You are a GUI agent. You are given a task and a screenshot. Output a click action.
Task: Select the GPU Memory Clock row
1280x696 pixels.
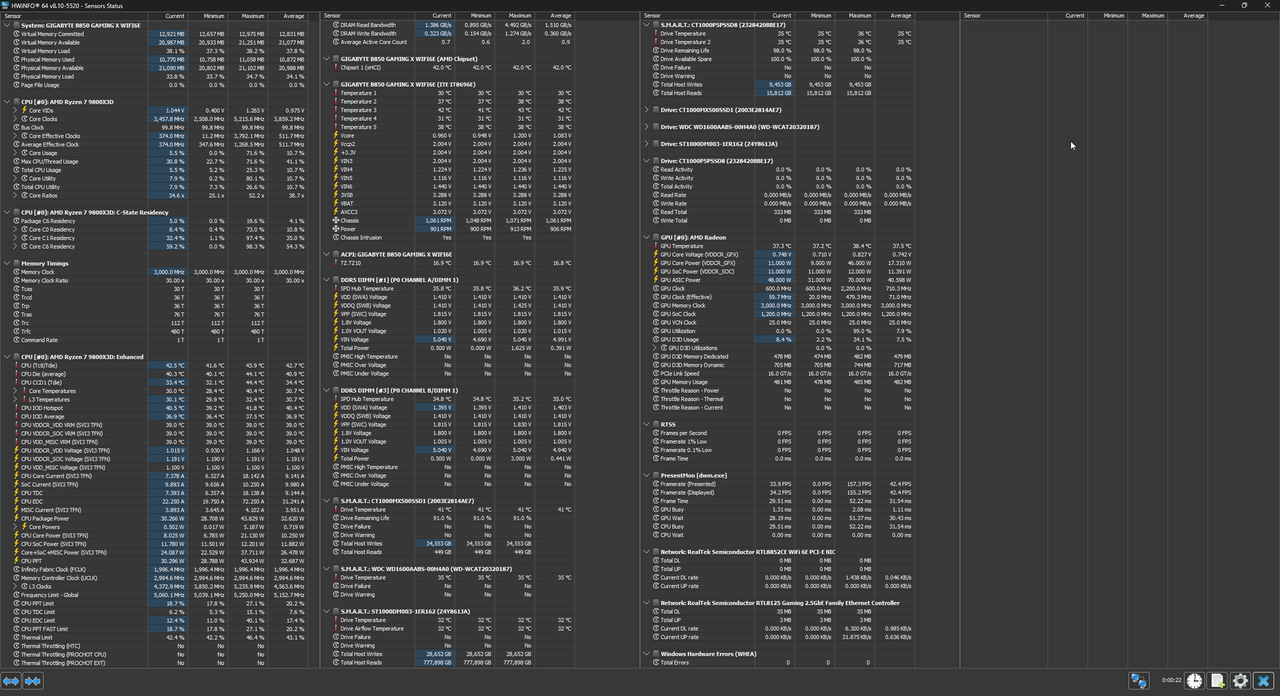click(778, 306)
